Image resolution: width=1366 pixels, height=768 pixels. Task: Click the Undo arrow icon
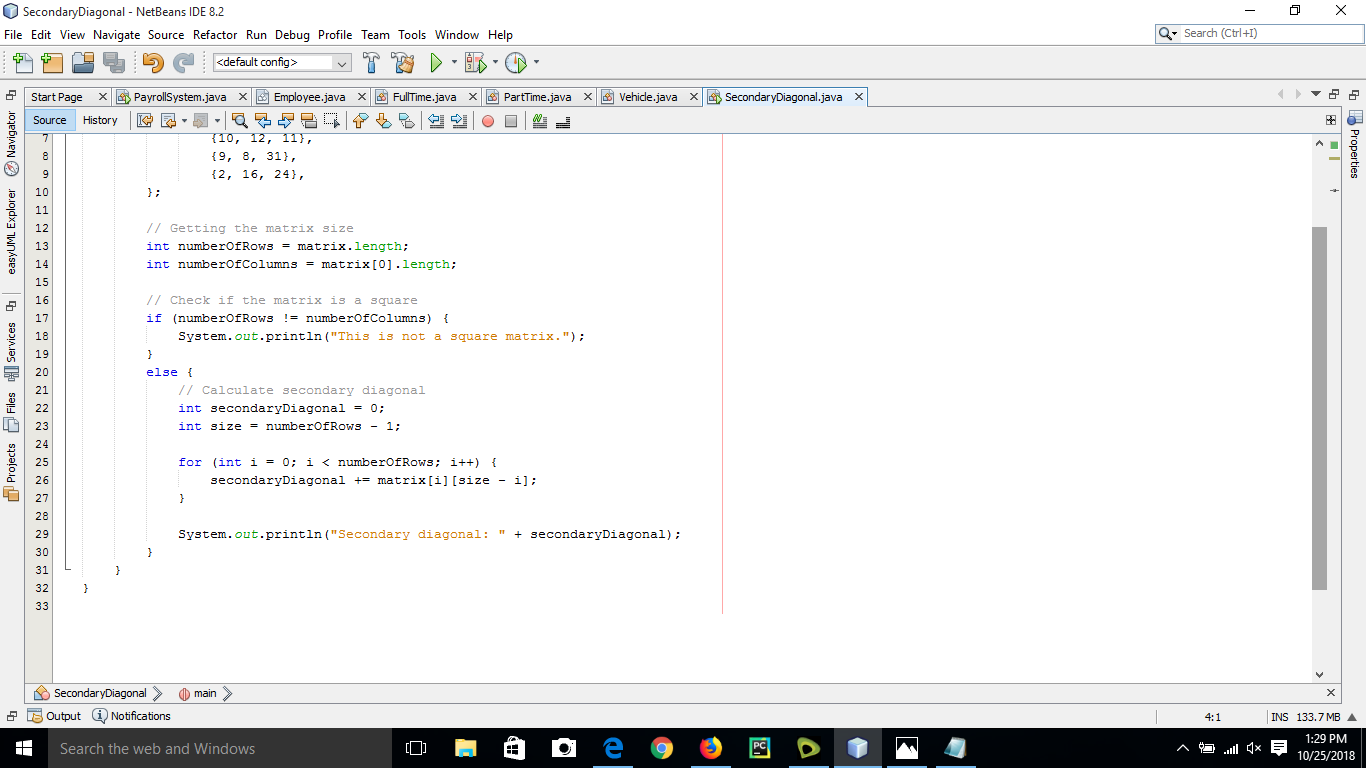152,63
